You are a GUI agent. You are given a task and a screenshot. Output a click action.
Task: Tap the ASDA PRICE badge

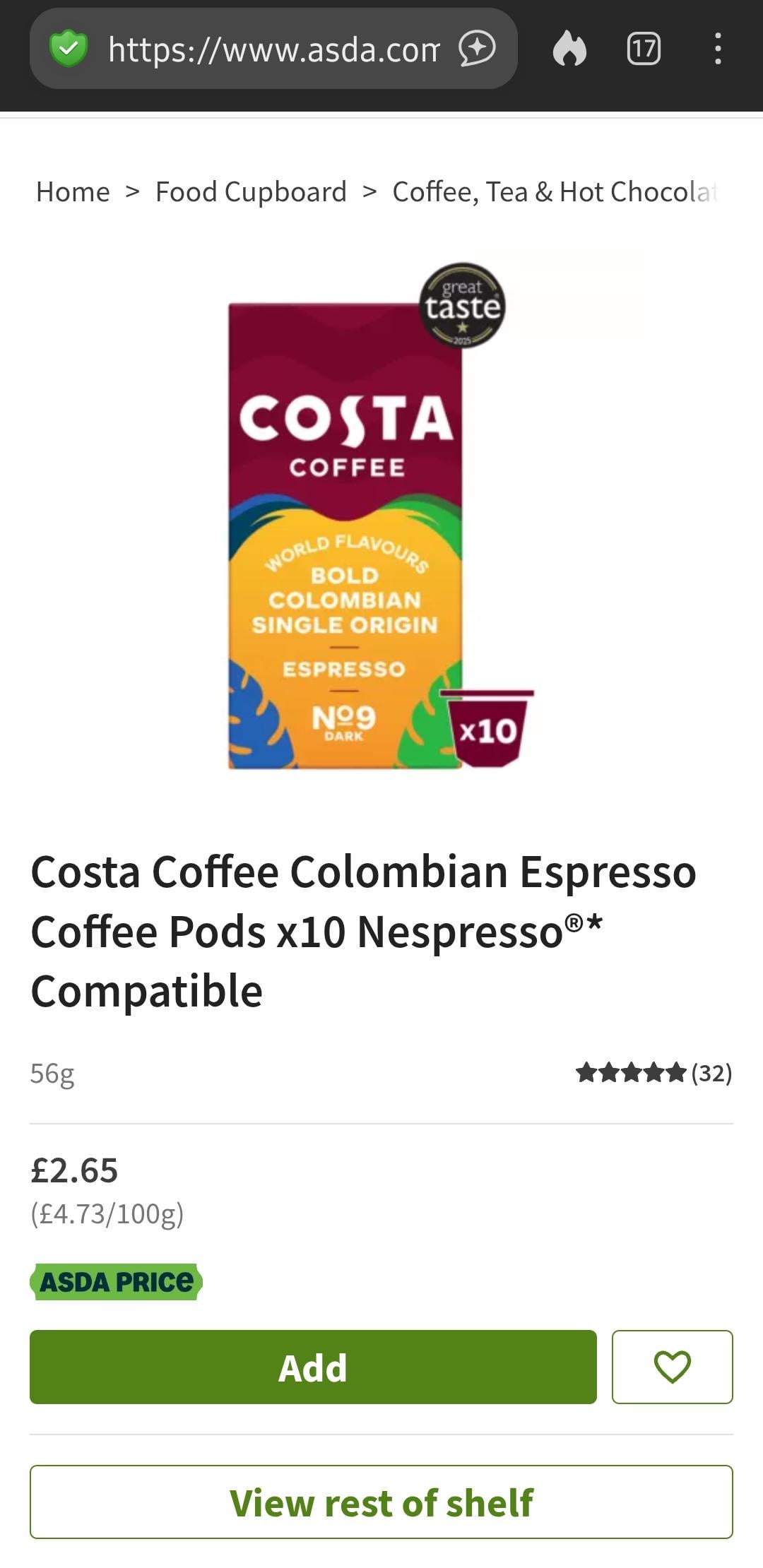[x=117, y=1281]
